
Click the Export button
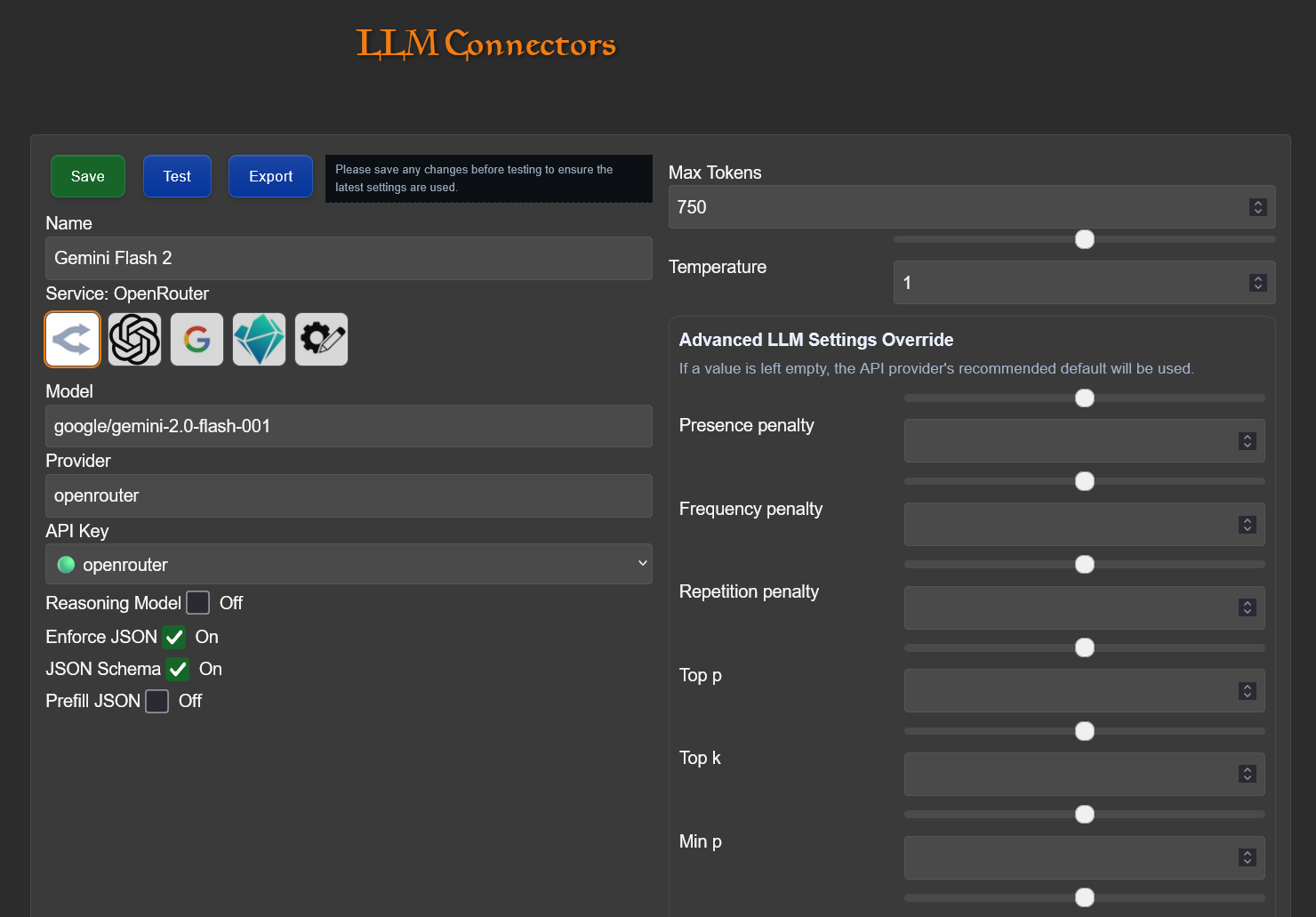click(270, 176)
